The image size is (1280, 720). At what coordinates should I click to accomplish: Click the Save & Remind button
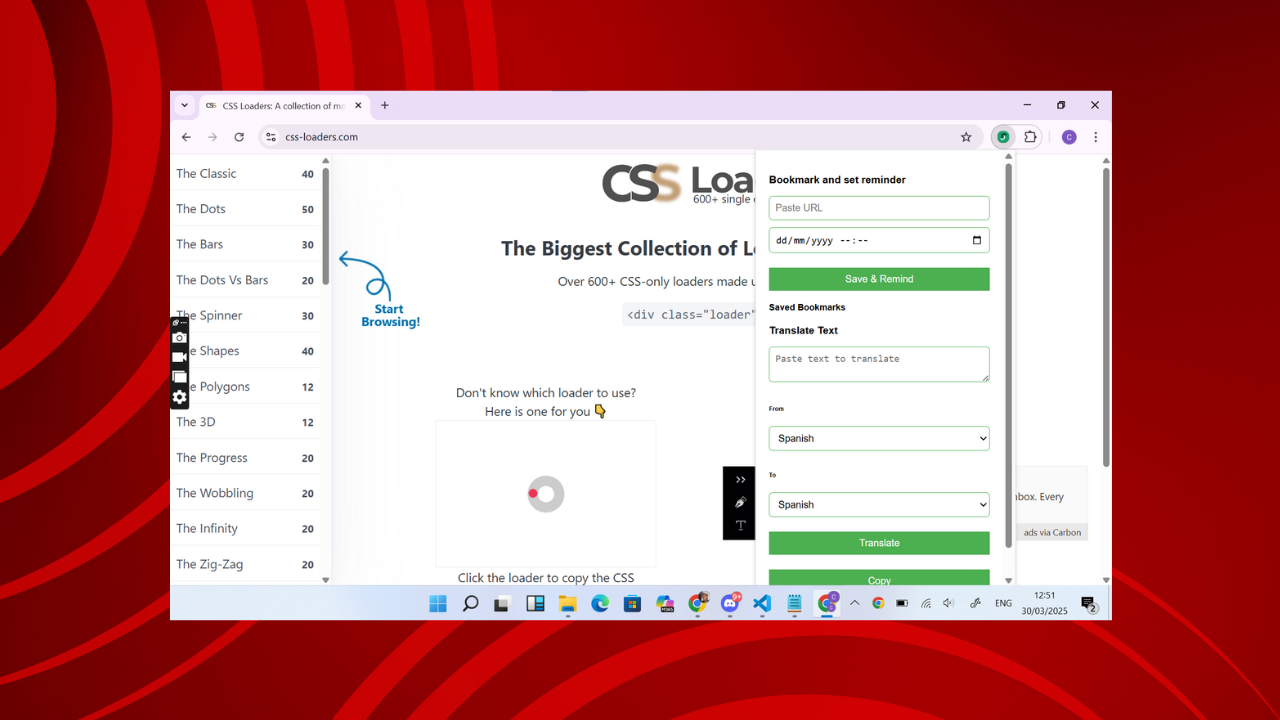coord(879,279)
